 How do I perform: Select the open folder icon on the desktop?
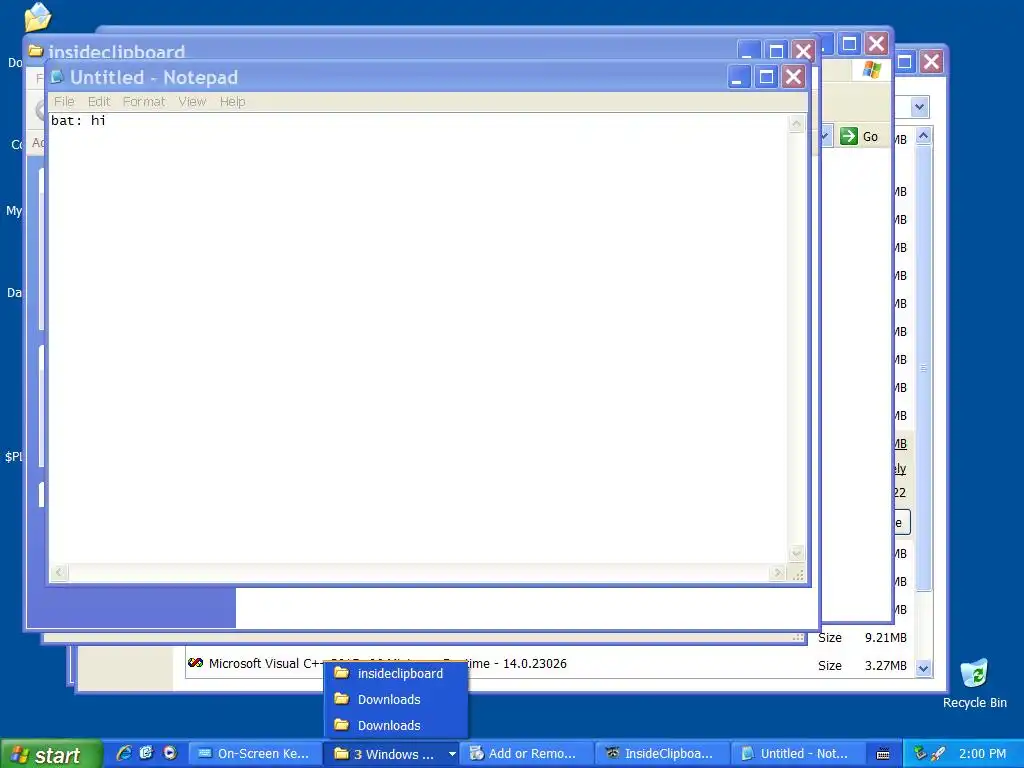click(37, 17)
